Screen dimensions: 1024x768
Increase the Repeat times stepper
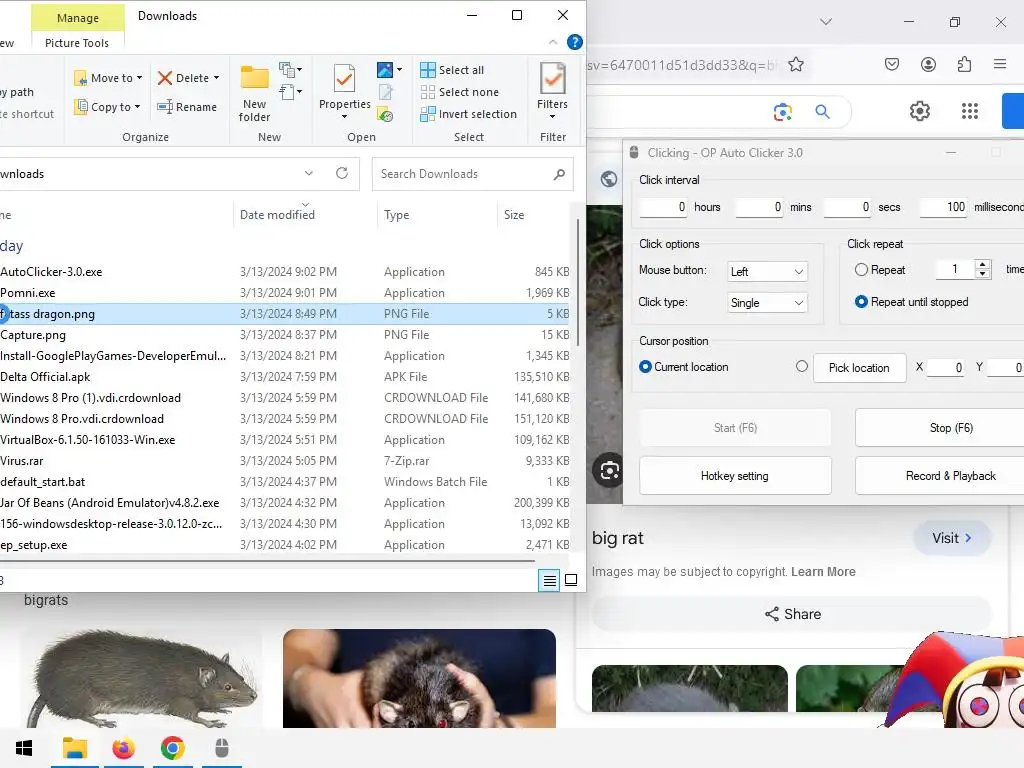982,264
